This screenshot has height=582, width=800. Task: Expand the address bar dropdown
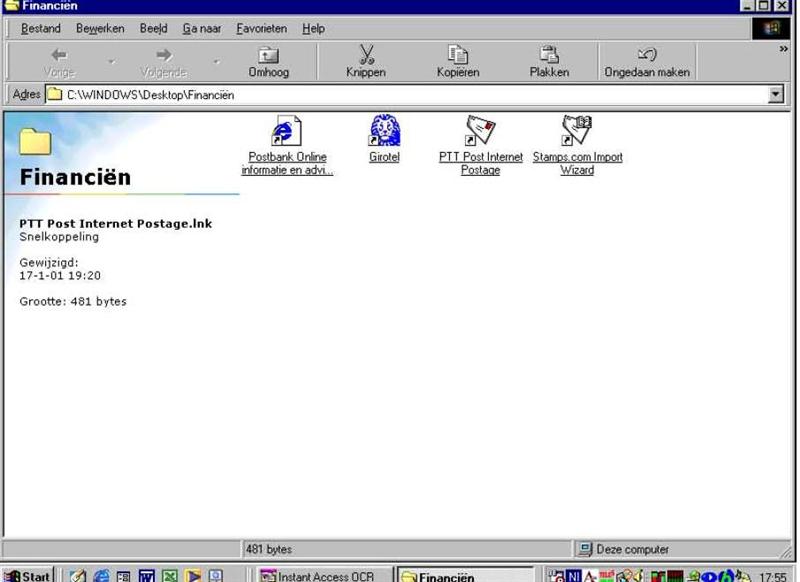click(x=776, y=94)
